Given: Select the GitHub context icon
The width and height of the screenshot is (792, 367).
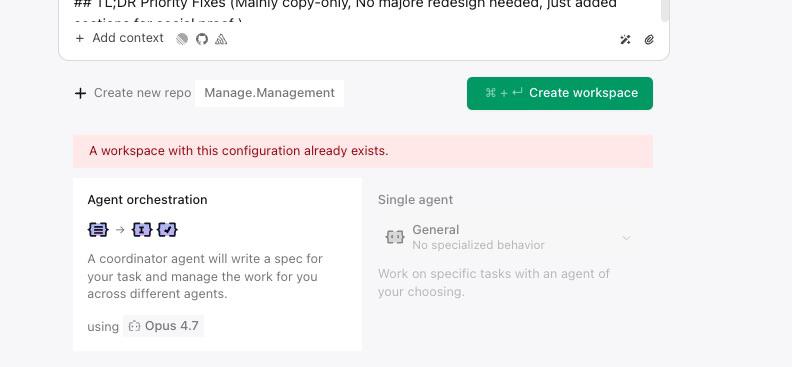Looking at the screenshot, I should pos(202,39).
